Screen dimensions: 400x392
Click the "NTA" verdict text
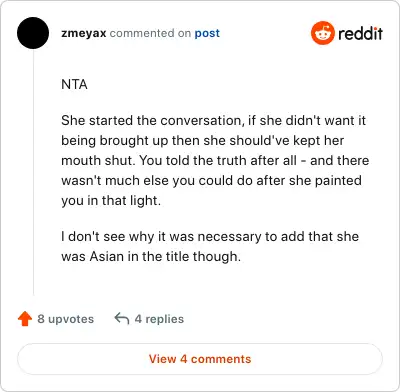tap(74, 84)
